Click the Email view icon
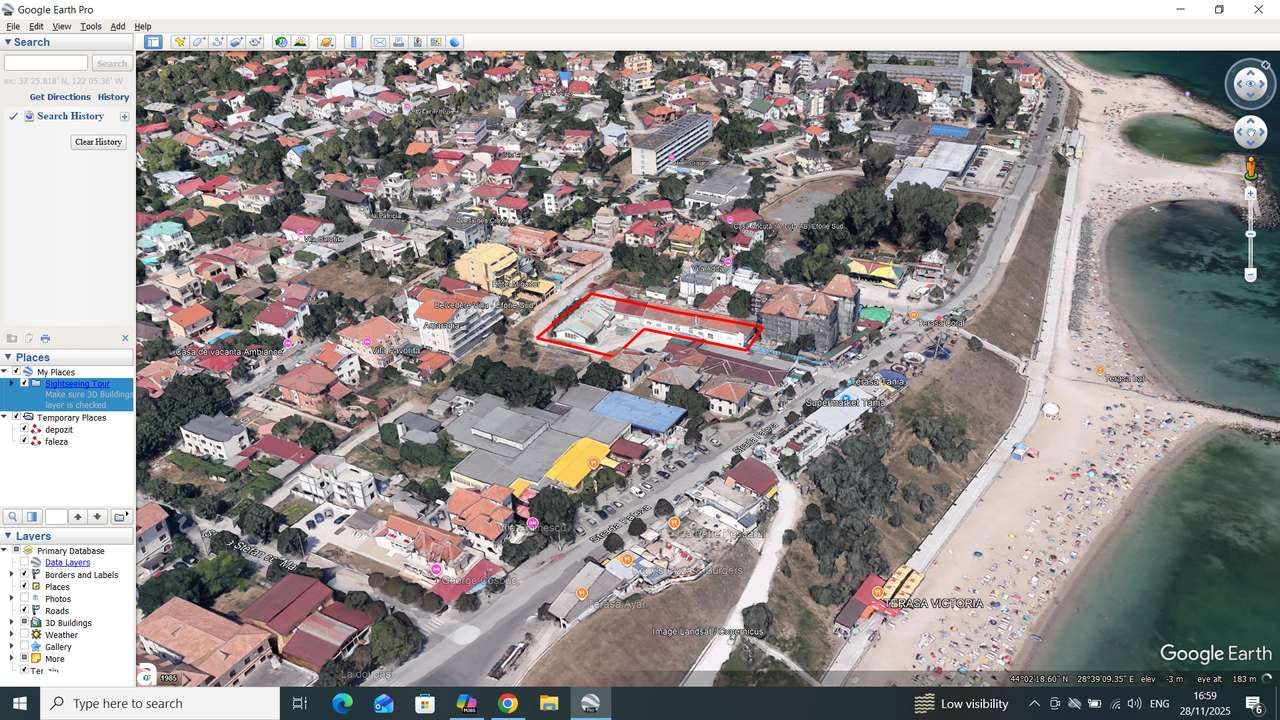The image size is (1280, 720). point(380,42)
